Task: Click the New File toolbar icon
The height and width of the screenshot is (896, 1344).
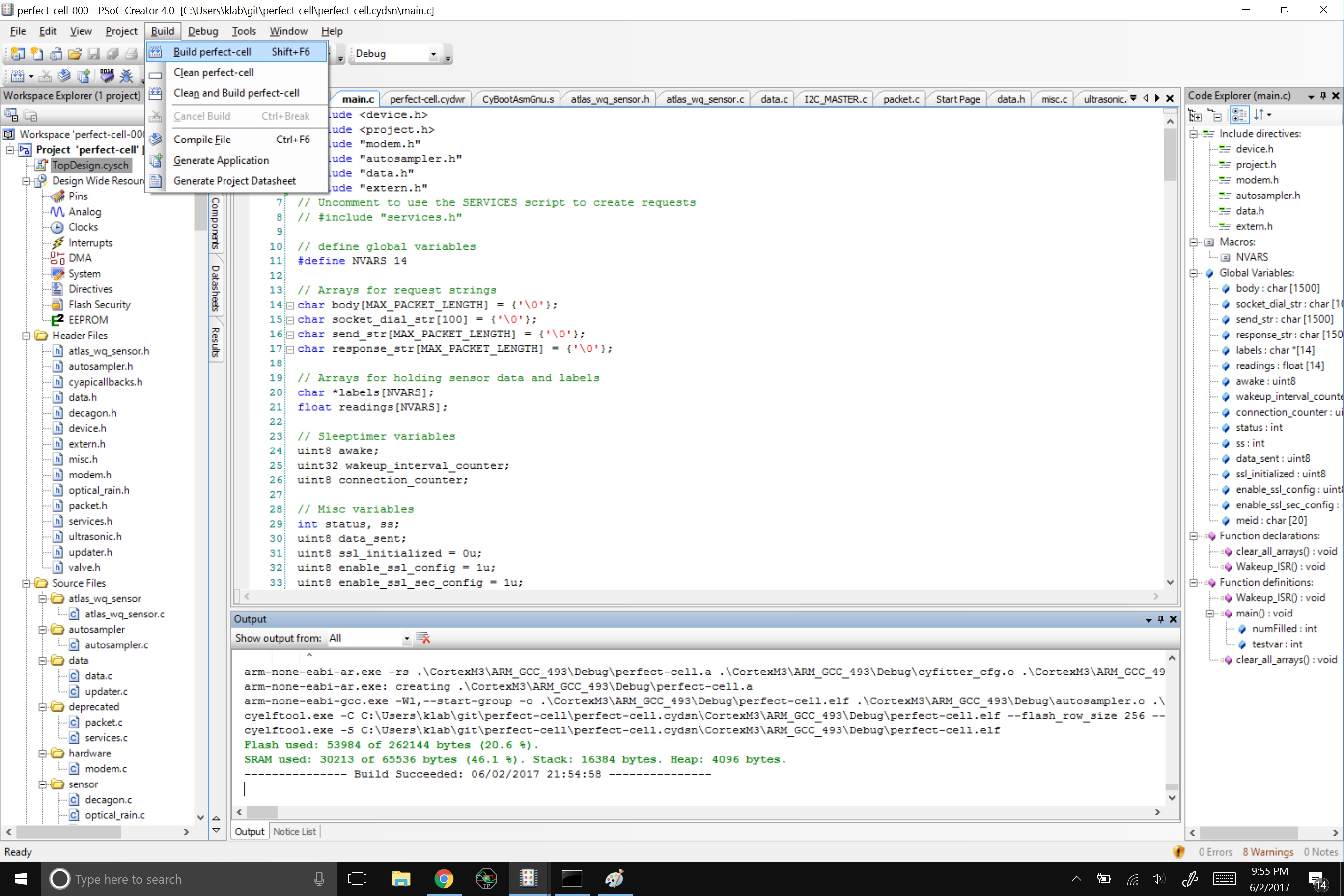Action: [x=37, y=54]
